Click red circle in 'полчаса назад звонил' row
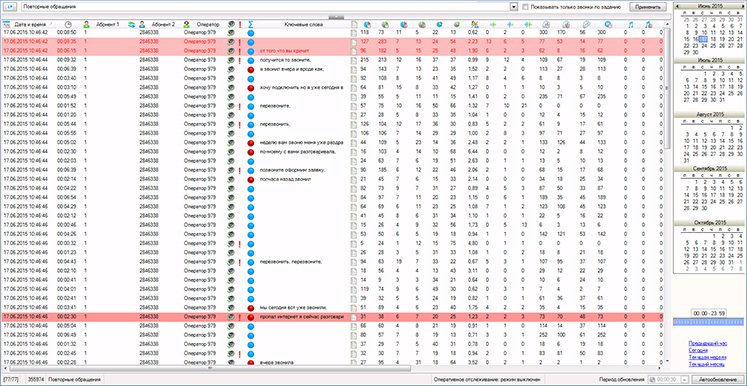747x386 pixels. 251,179
